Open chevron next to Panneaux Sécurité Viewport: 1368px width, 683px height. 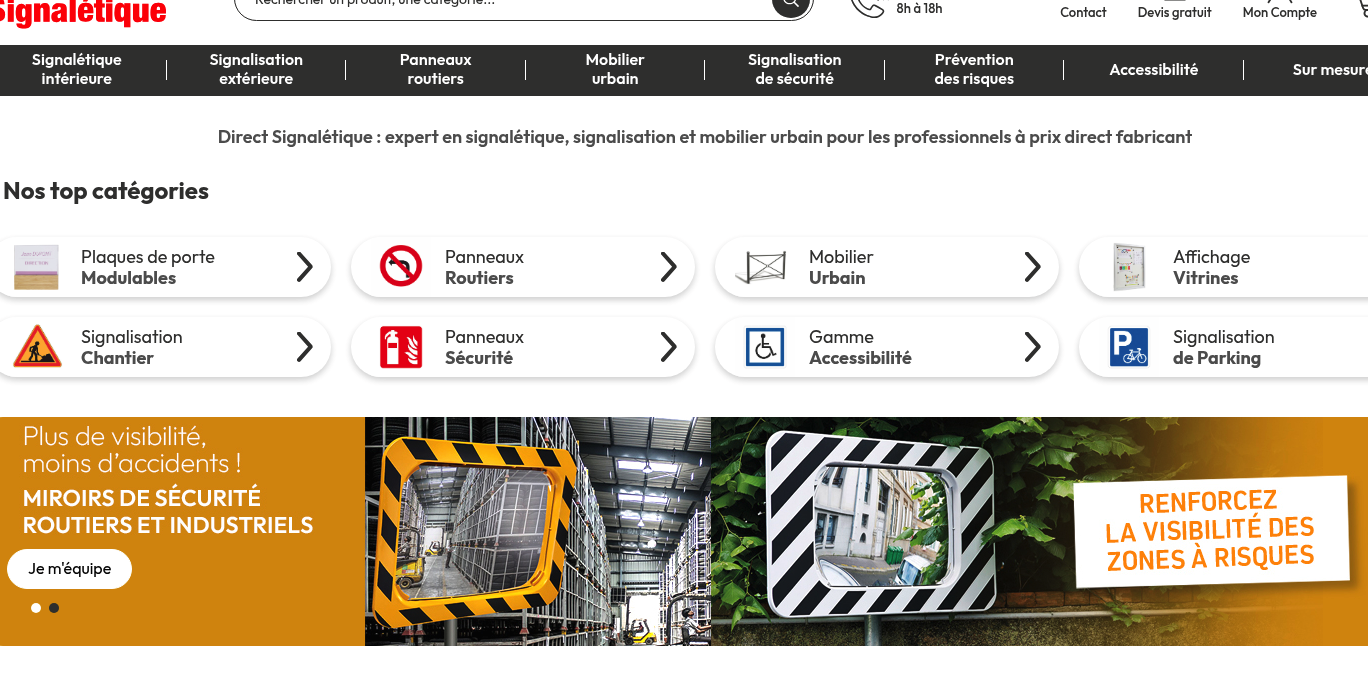(x=669, y=347)
